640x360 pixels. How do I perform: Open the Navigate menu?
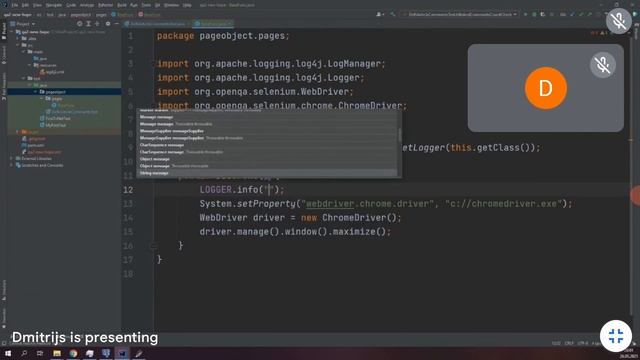53,5
